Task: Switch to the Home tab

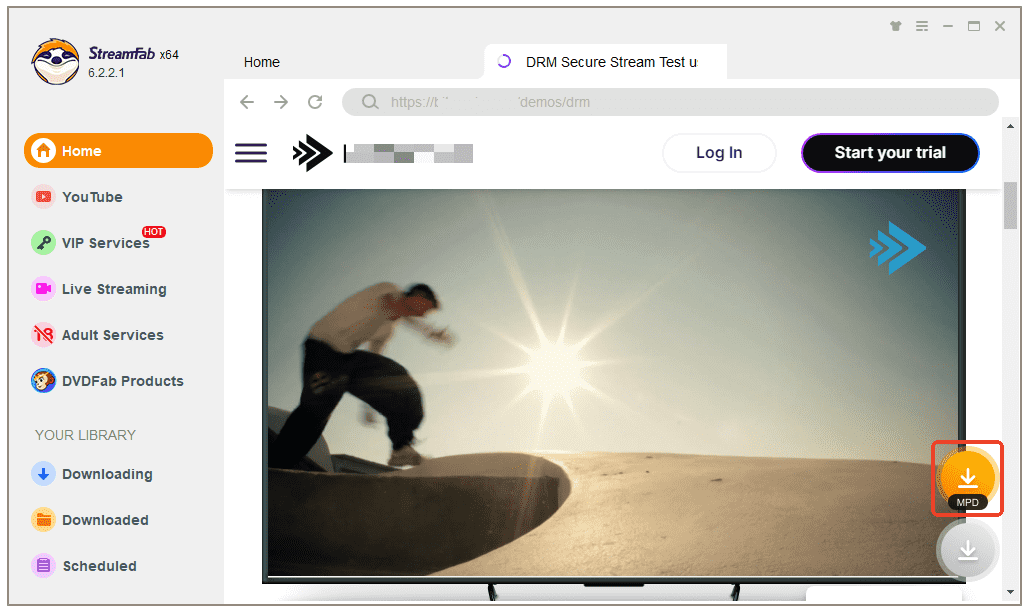Action: coord(262,63)
